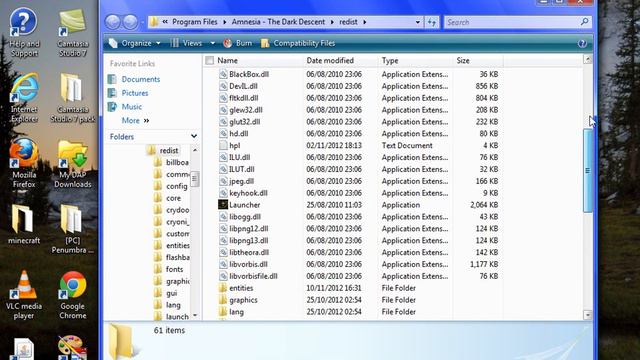Click the main file list scrollbar thumb
Image resolution: width=640 pixels, height=360 pixels.
[587, 171]
